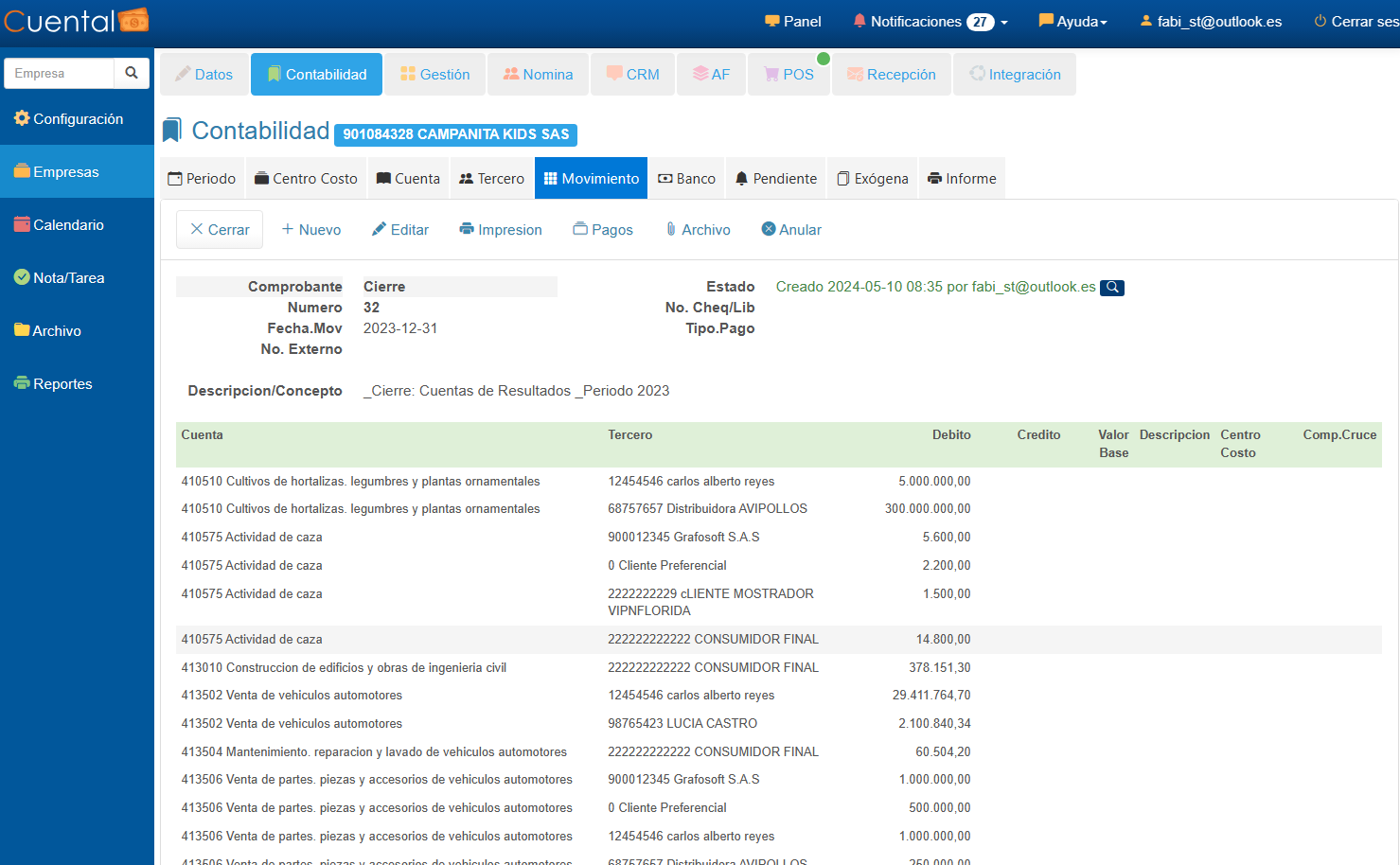This screenshot has height=865, width=1400.
Task: Switch to the Nomina module tab
Action: click(538, 75)
